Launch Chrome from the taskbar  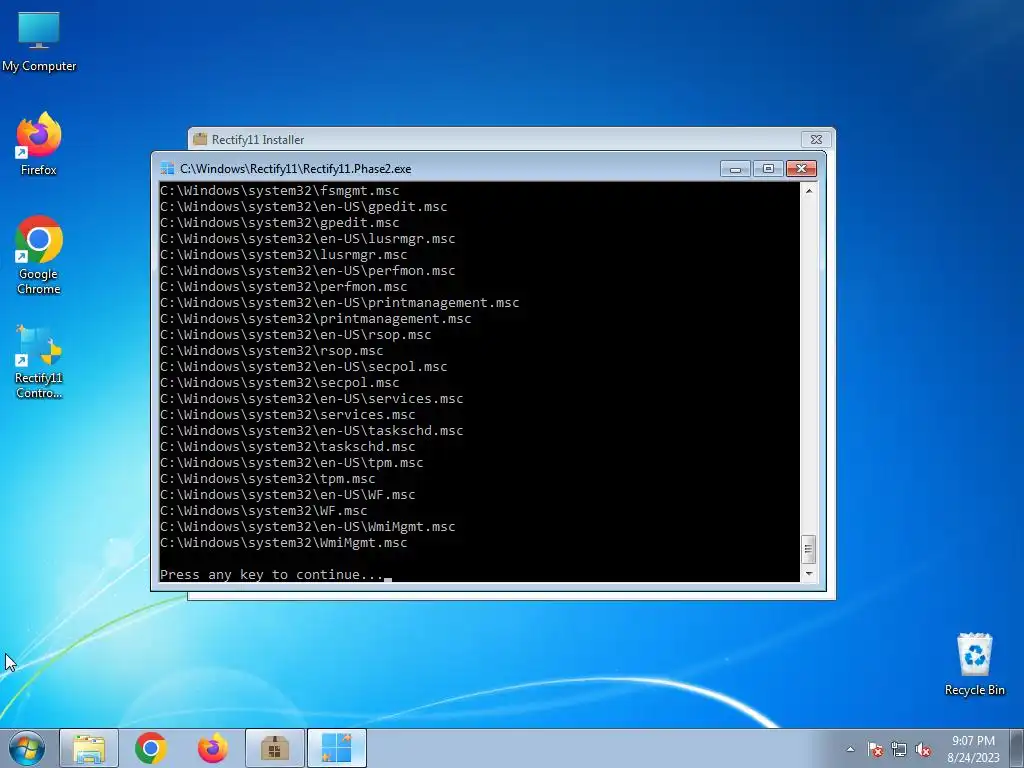(x=151, y=748)
